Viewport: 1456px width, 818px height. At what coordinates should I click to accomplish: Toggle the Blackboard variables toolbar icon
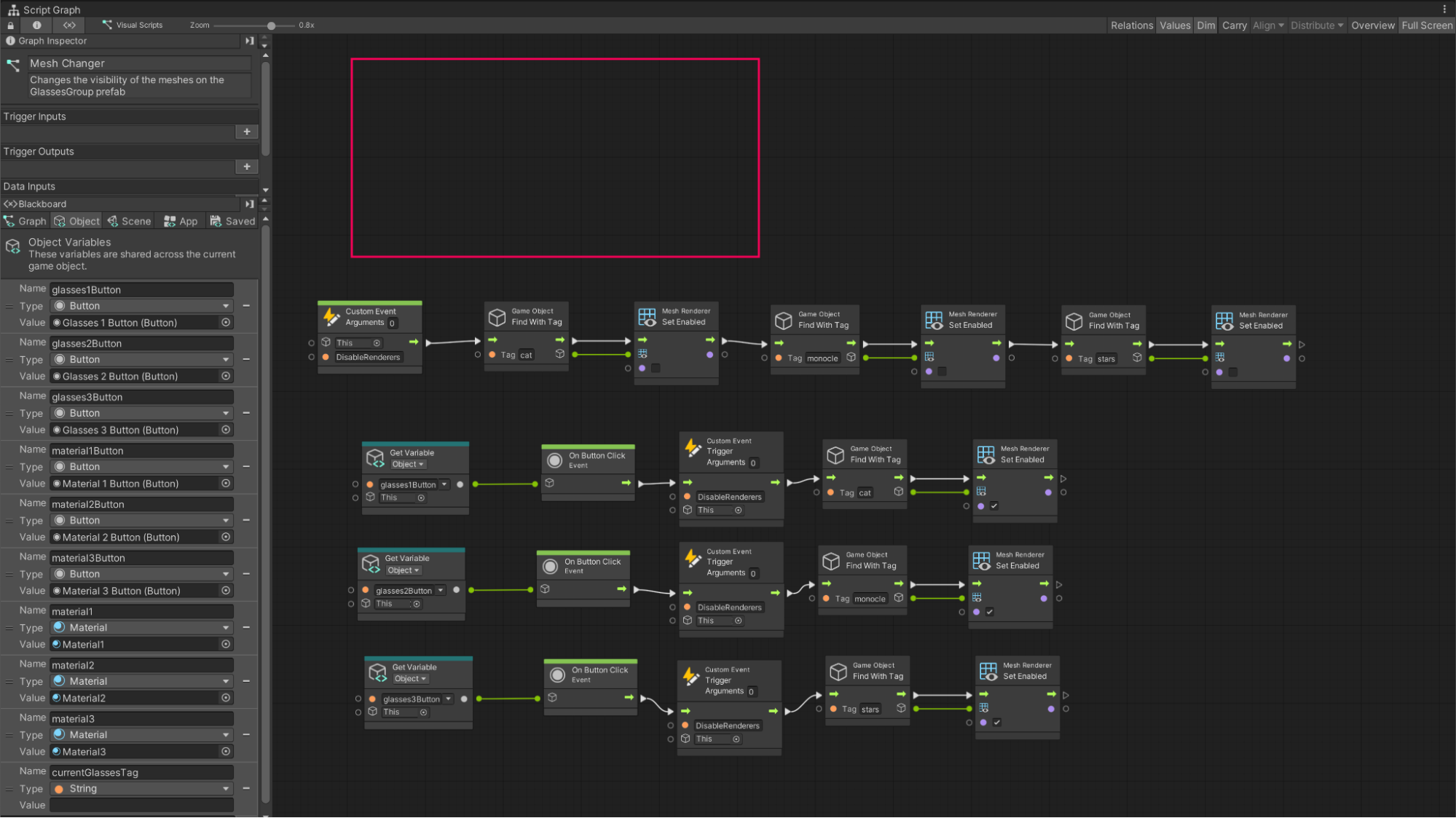69,25
